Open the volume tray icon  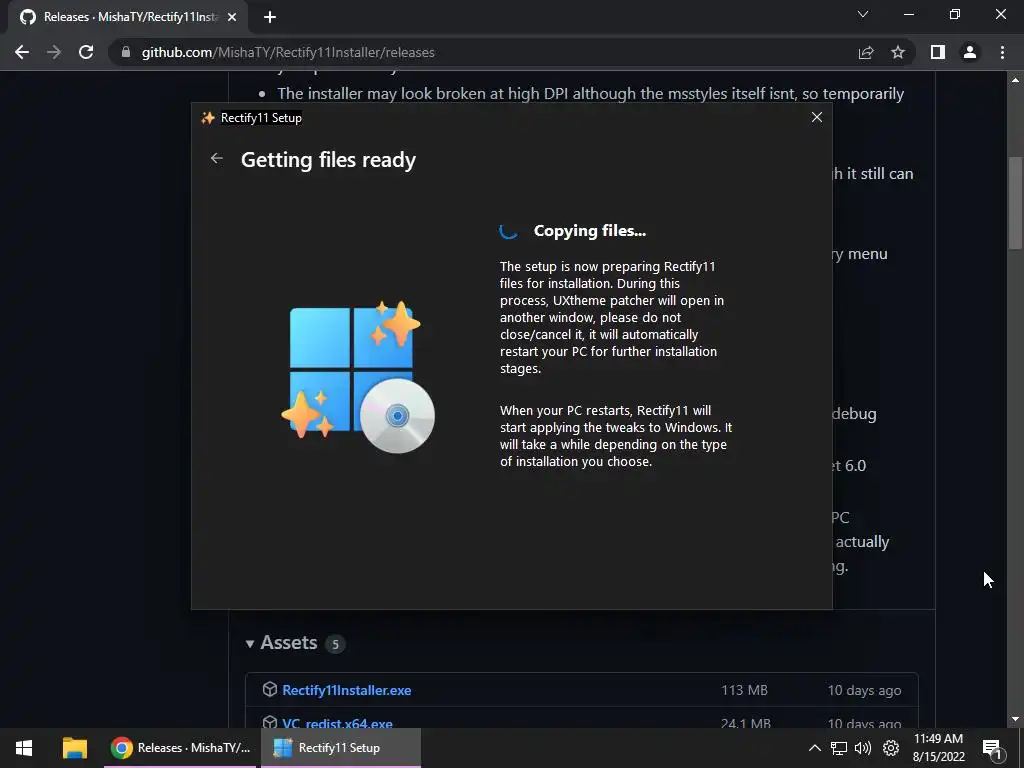(863, 748)
